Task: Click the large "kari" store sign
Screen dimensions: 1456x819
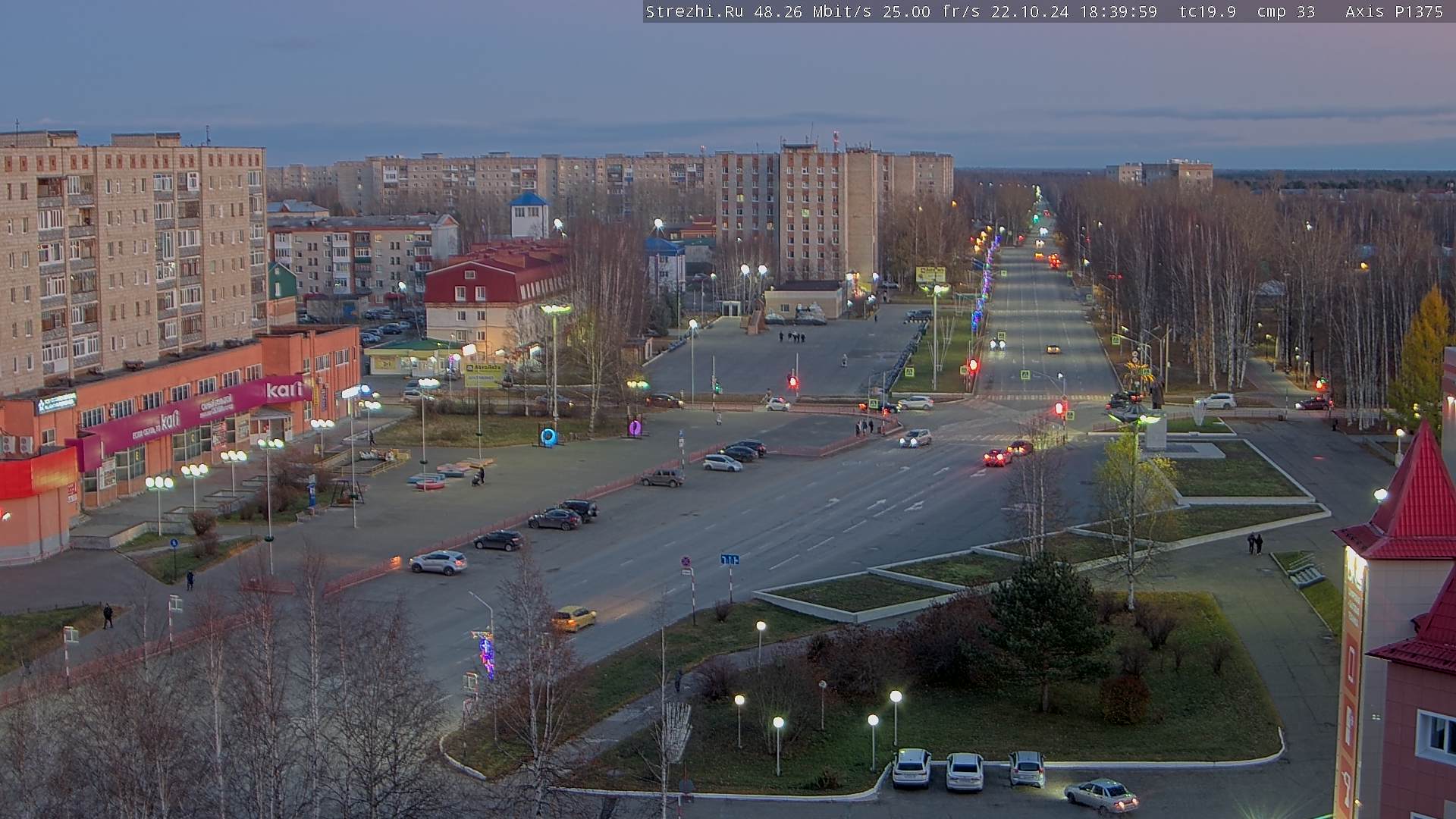Action: click(285, 390)
